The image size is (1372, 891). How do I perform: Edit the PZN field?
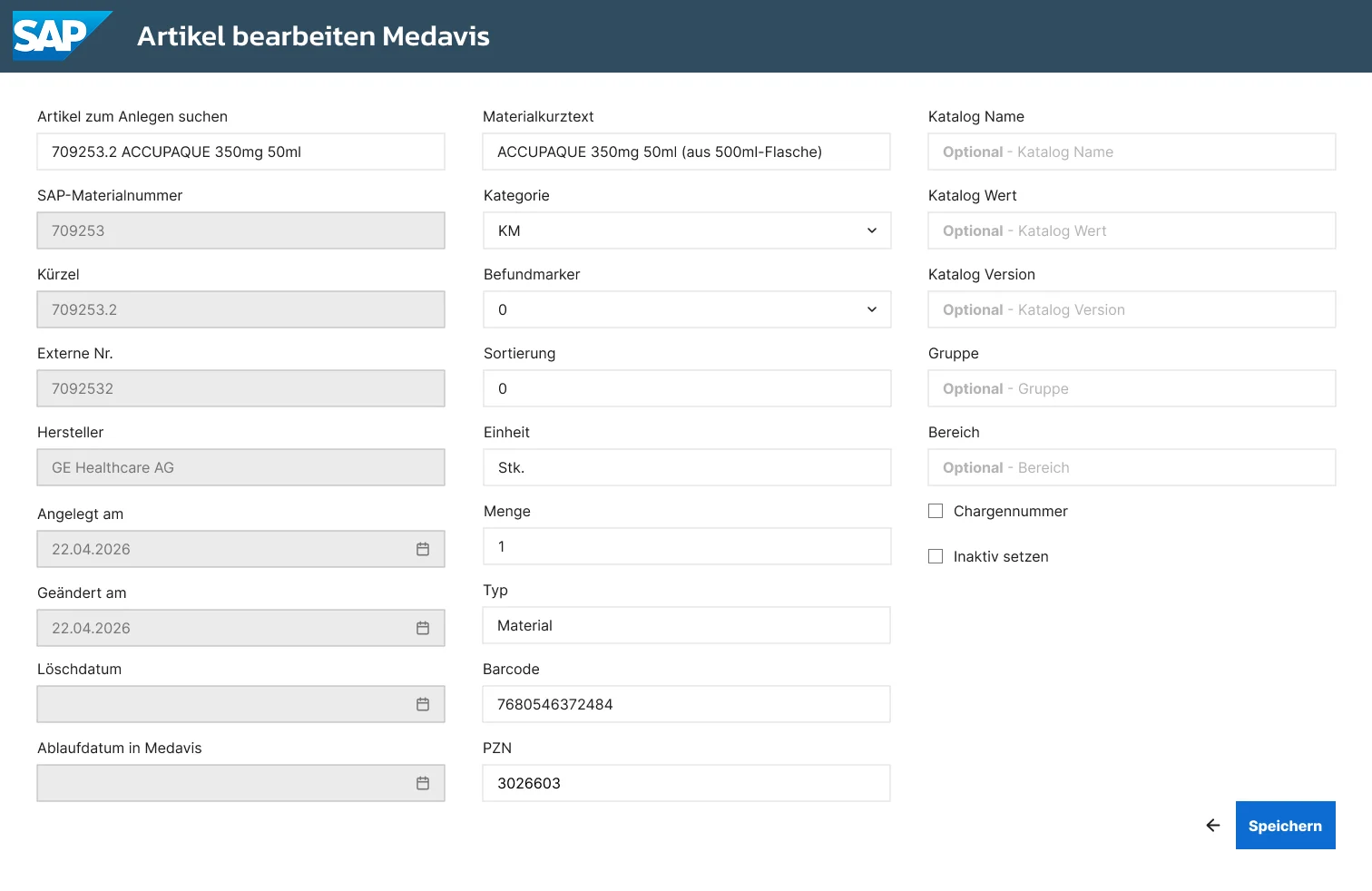[687, 783]
